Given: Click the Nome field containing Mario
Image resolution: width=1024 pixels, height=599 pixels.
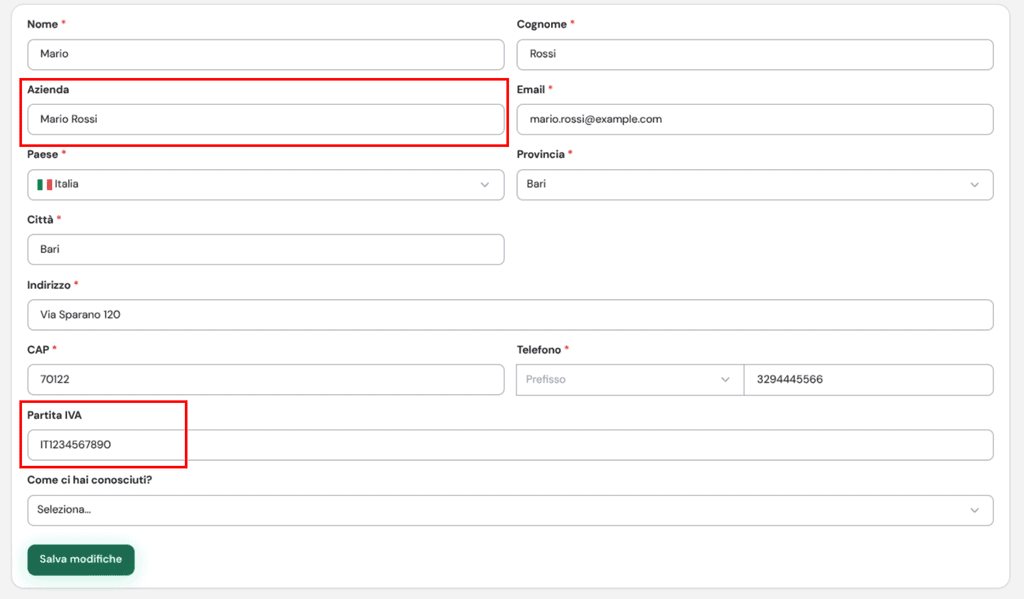Looking at the screenshot, I should pyautogui.click(x=266, y=54).
